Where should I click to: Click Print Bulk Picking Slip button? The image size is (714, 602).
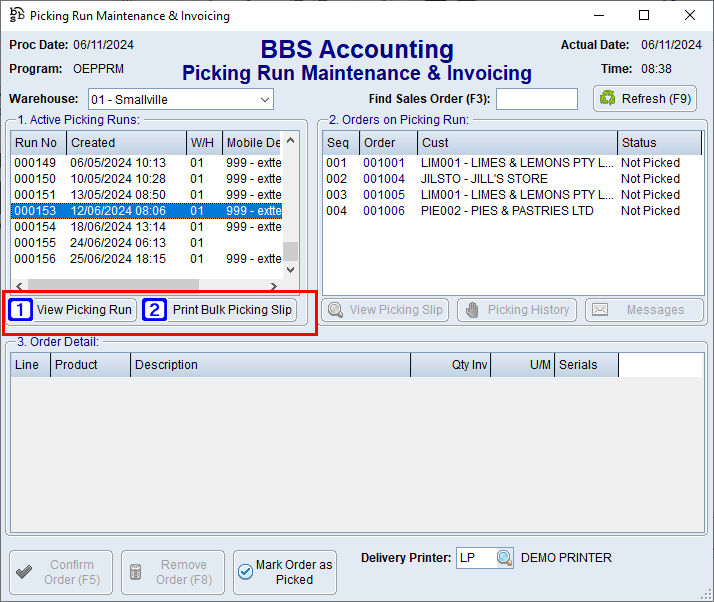coord(221,310)
